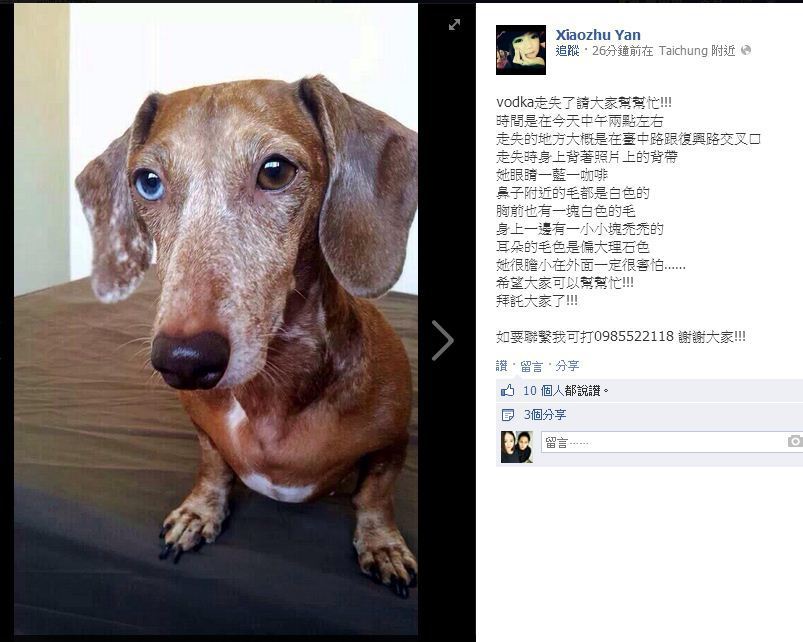Open Xiaozhu Yan's profile picture
Viewport: 803px width, 642px height.
point(521,50)
